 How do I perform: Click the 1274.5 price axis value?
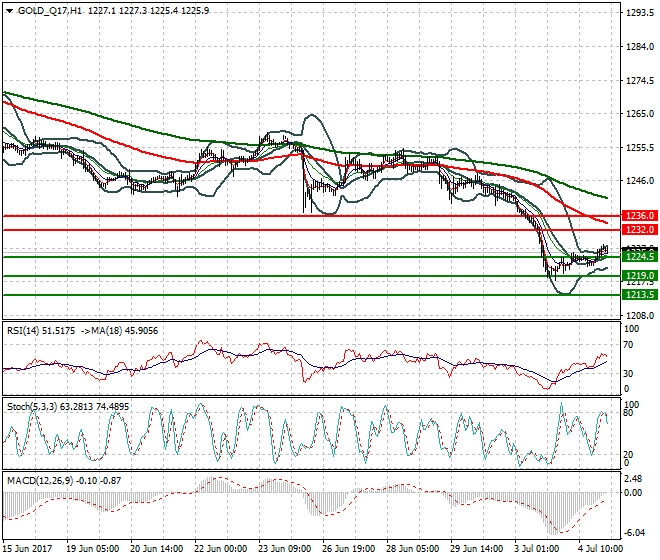tap(640, 80)
